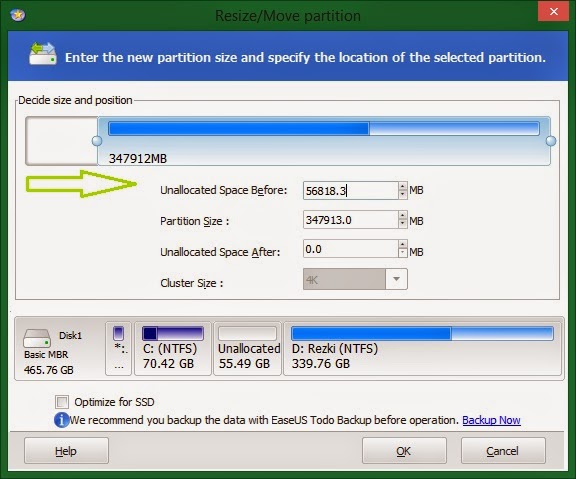
Task: Click the Partition Size input field
Action: pos(351,220)
